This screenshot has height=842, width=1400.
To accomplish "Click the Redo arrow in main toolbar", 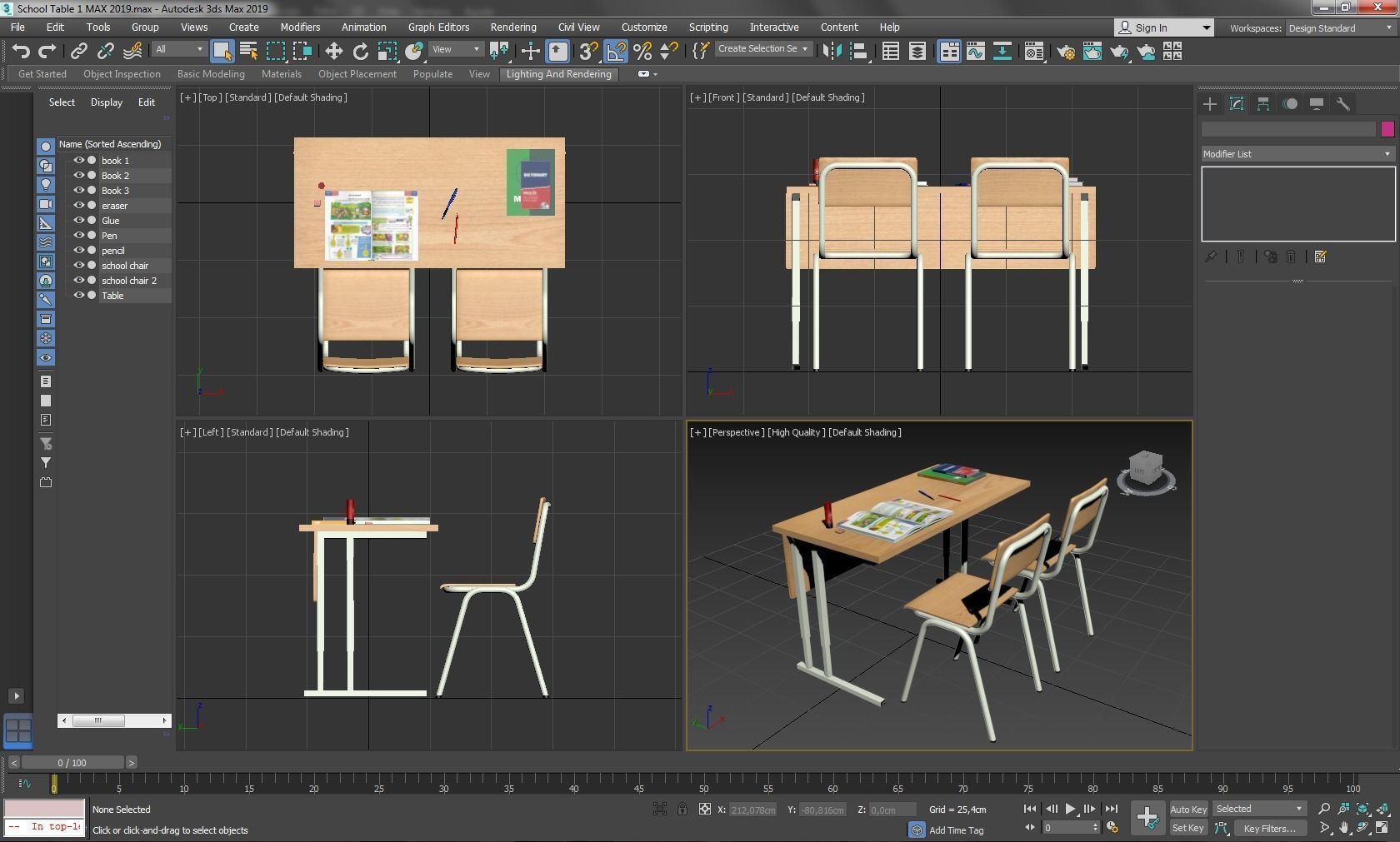I will coord(47,52).
